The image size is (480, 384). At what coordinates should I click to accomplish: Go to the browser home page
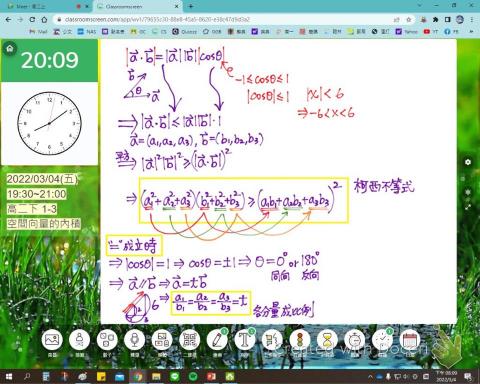click(x=44, y=20)
